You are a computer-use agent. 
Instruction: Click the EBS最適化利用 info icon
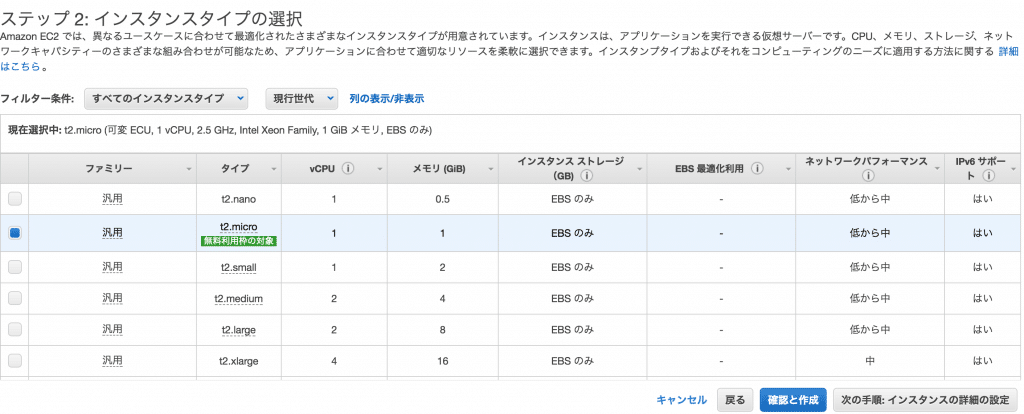(x=758, y=168)
